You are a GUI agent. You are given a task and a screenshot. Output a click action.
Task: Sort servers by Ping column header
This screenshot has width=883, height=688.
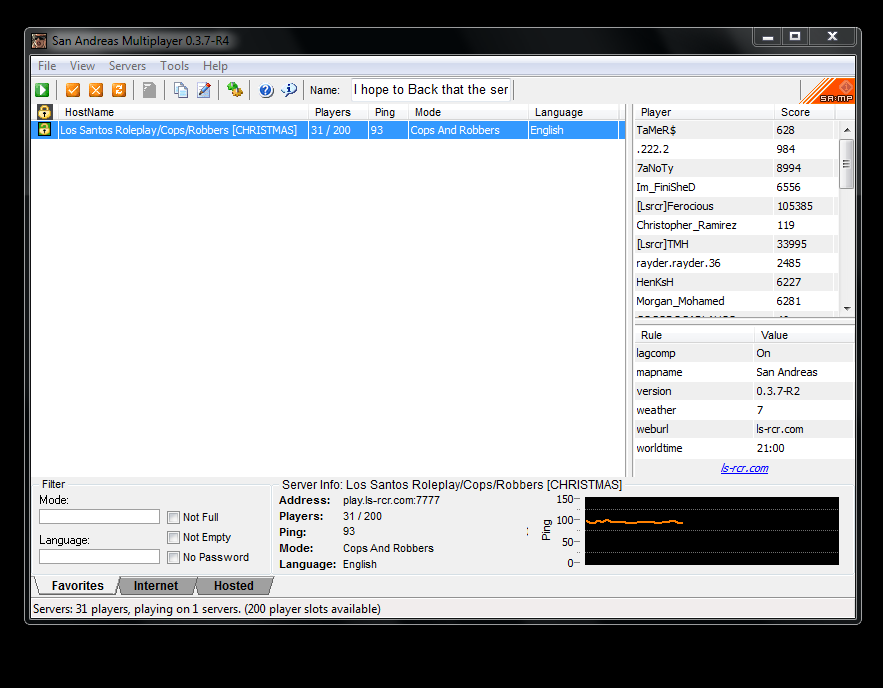pos(387,112)
